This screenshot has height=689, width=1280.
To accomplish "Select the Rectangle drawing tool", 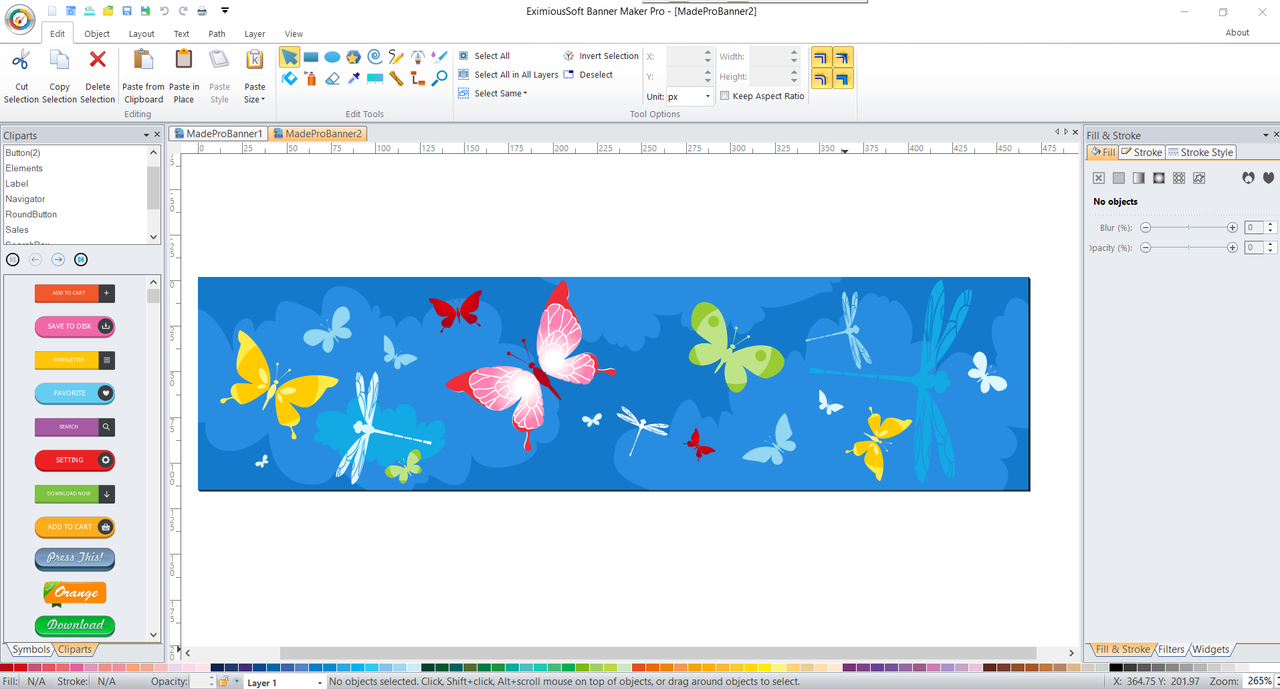I will tap(311, 57).
